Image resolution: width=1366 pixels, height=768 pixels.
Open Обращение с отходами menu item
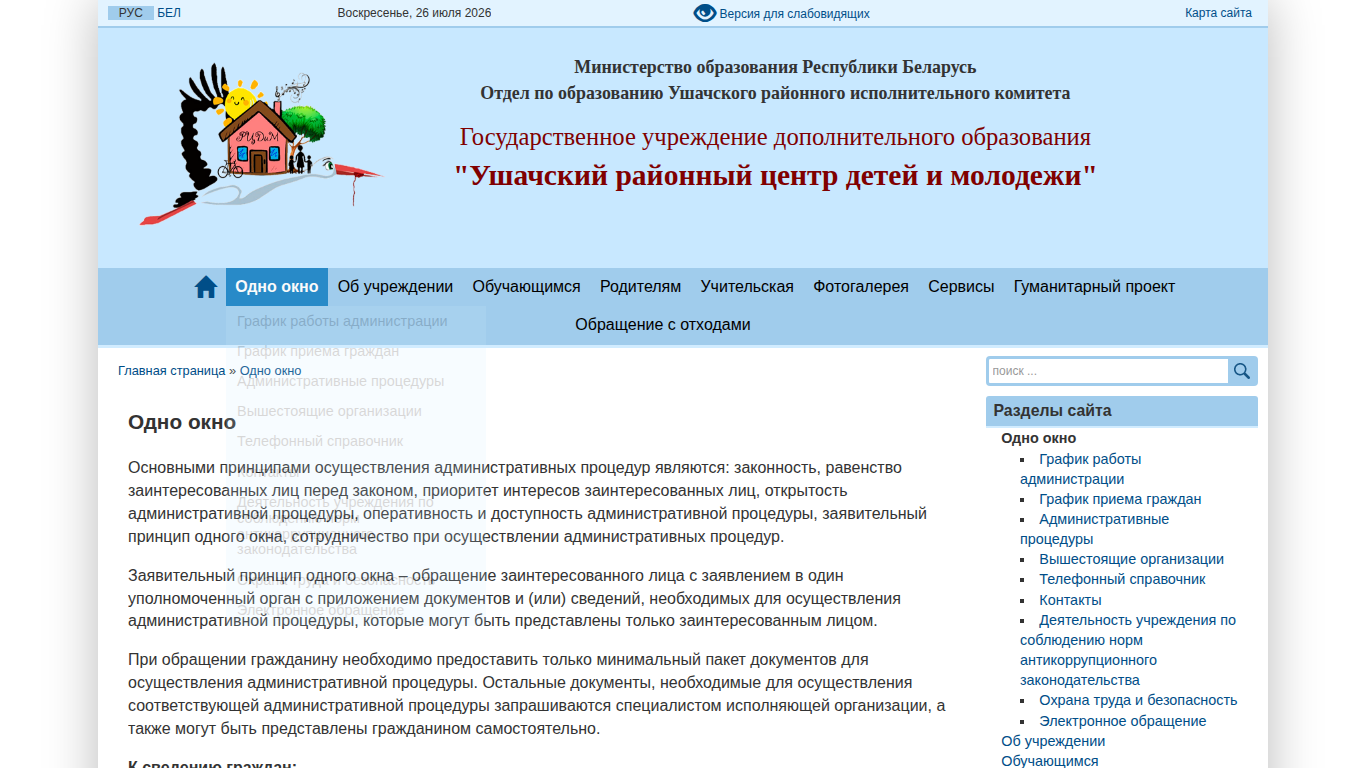pos(663,325)
